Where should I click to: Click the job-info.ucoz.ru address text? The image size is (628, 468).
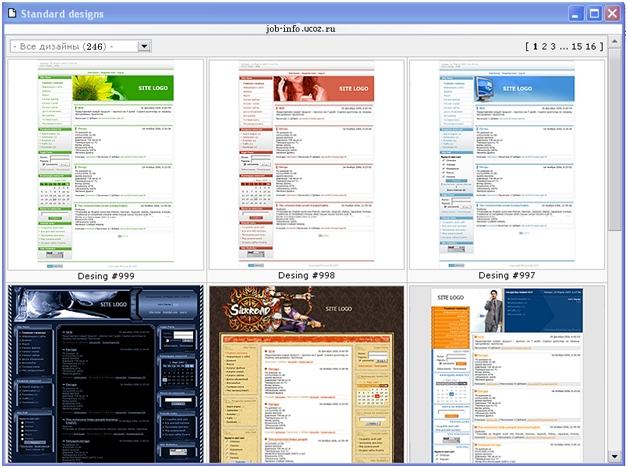coord(301,29)
